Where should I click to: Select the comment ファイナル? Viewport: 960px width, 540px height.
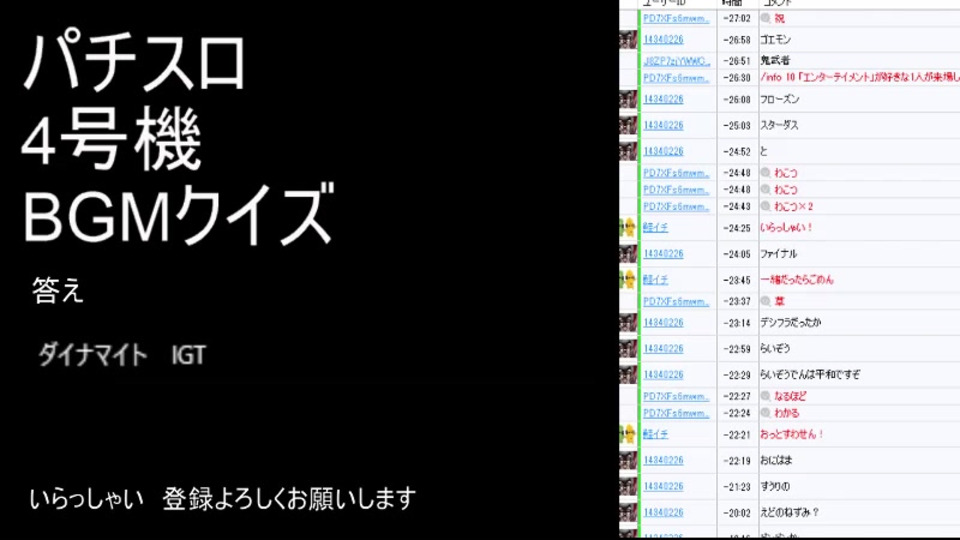click(778, 253)
